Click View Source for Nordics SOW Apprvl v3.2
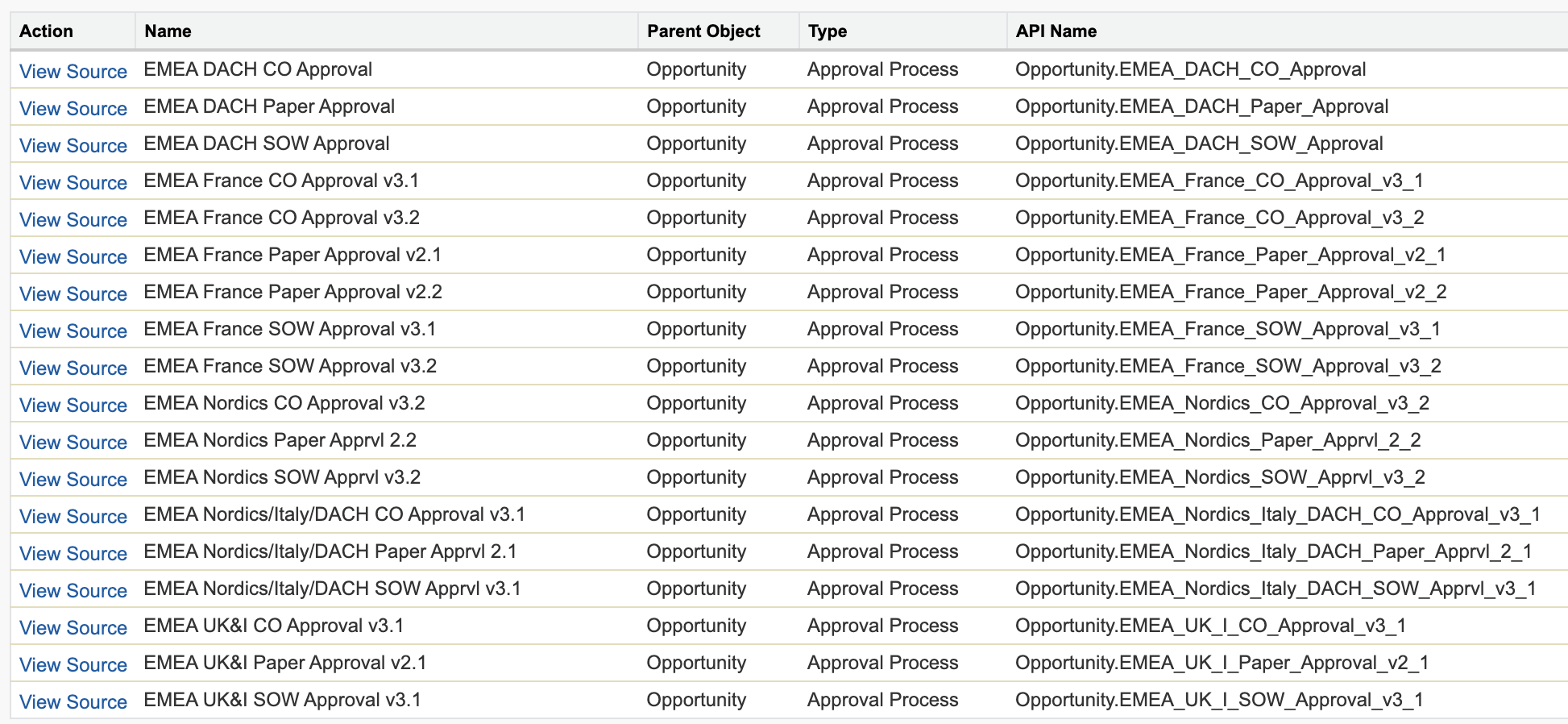The height and width of the screenshot is (724, 1568). click(73, 480)
